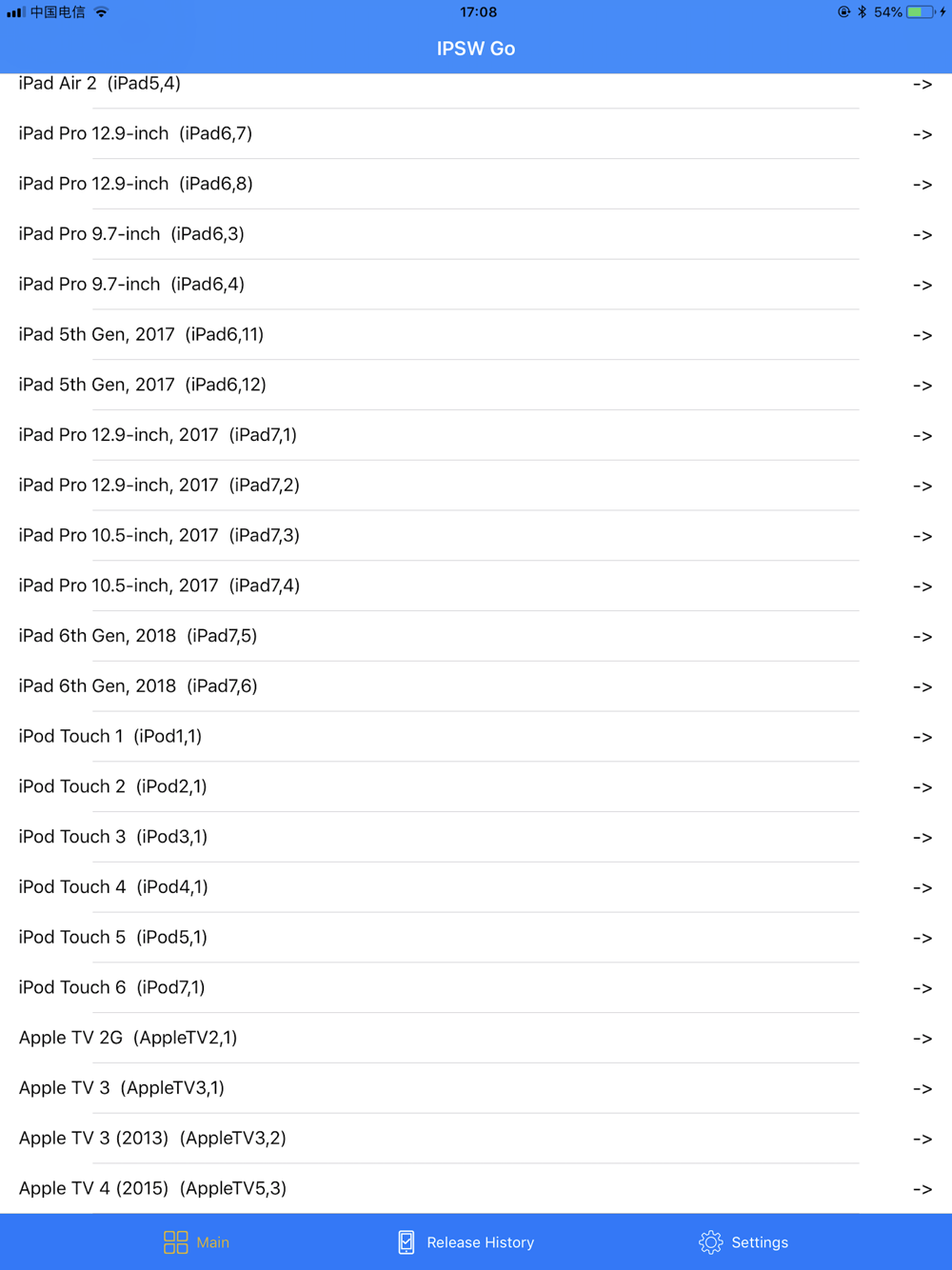952x1270 pixels.
Task: Tap the Main tab grid icon
Action: click(176, 1241)
